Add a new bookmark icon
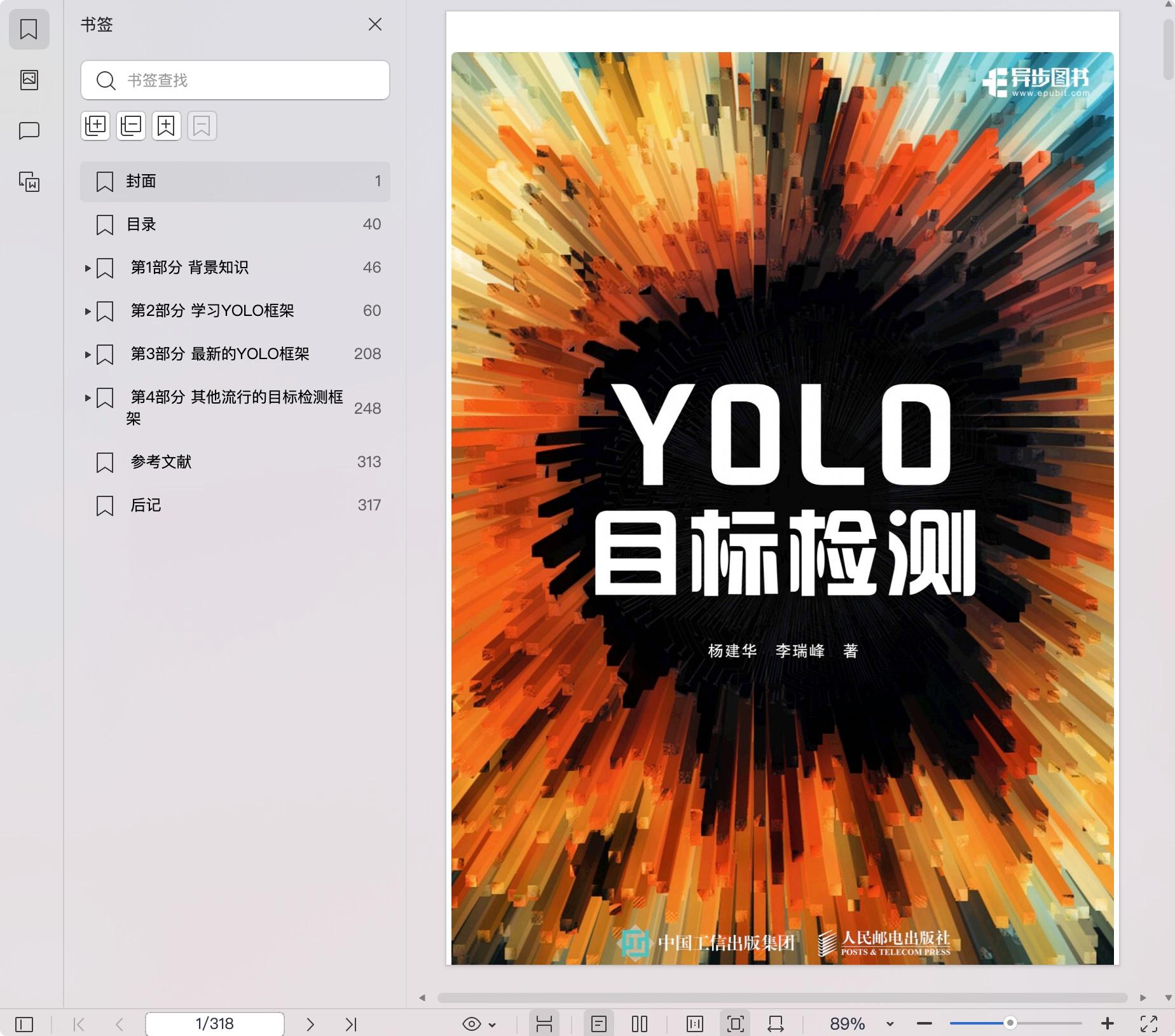This screenshot has width=1175, height=1036. tap(167, 125)
